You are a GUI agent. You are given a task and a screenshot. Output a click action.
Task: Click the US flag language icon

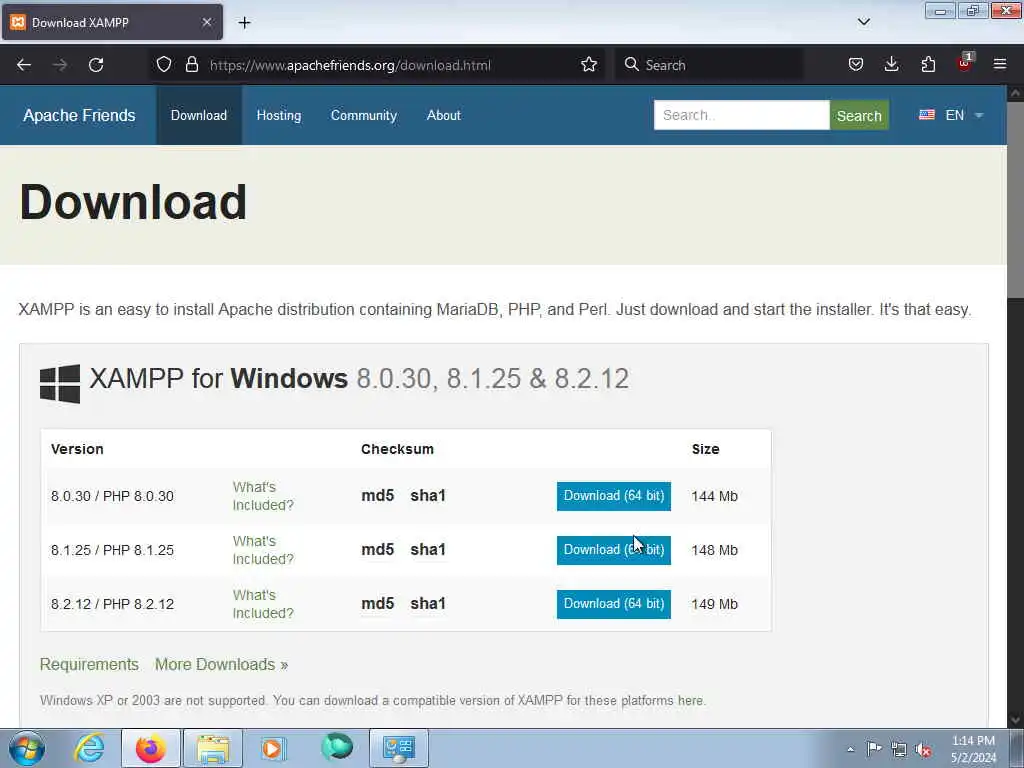[x=927, y=115]
